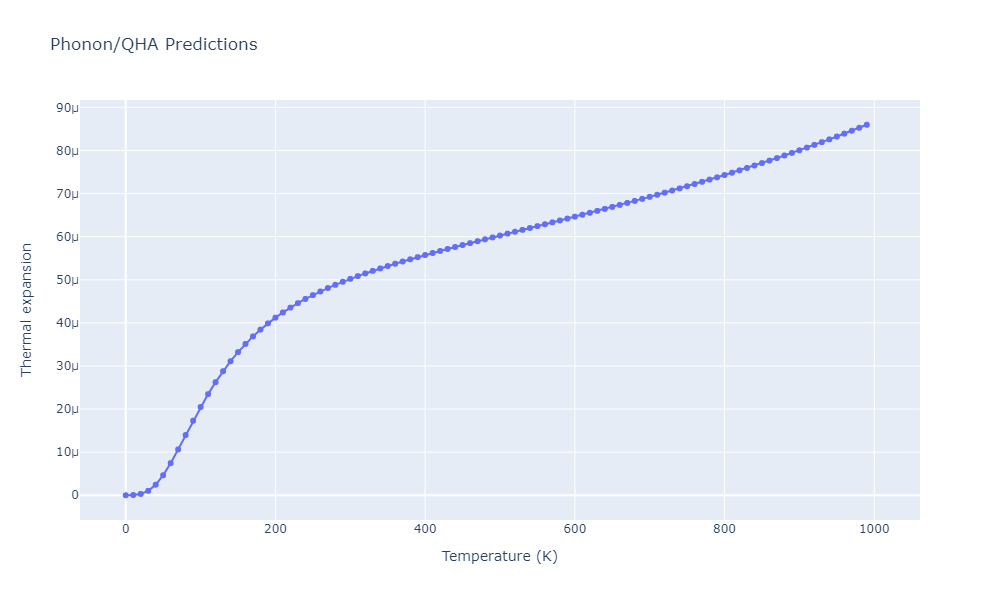Click the '0' y-axis tick label

tap(74, 495)
